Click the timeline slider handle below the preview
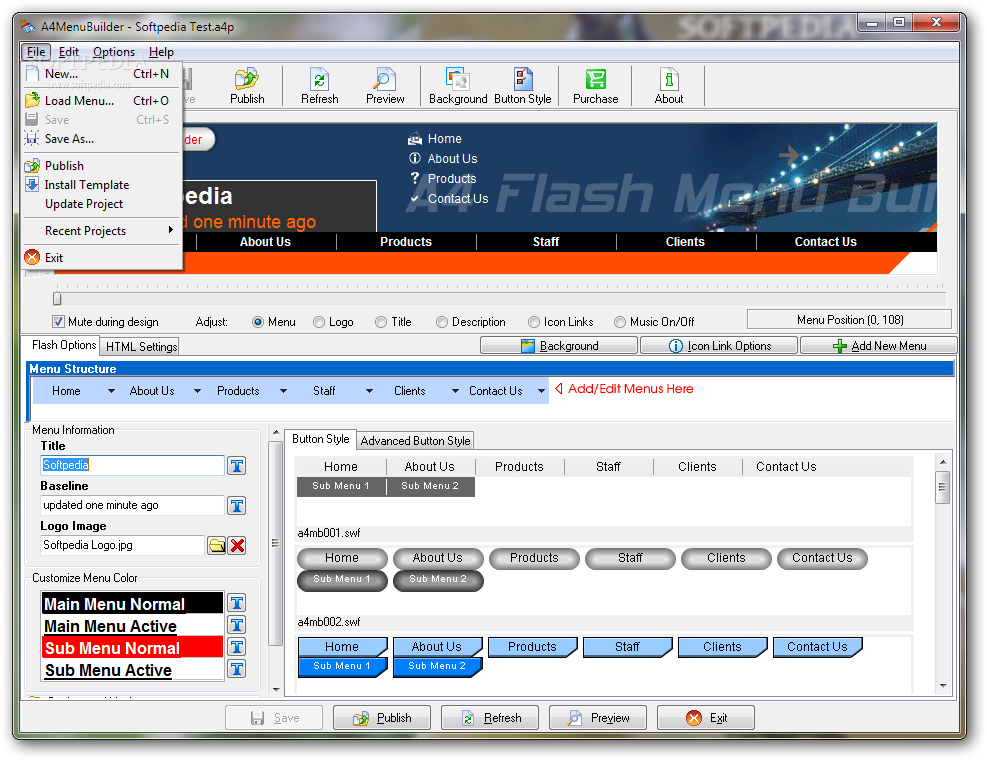This screenshot has width=987, height=760. pos(57,298)
